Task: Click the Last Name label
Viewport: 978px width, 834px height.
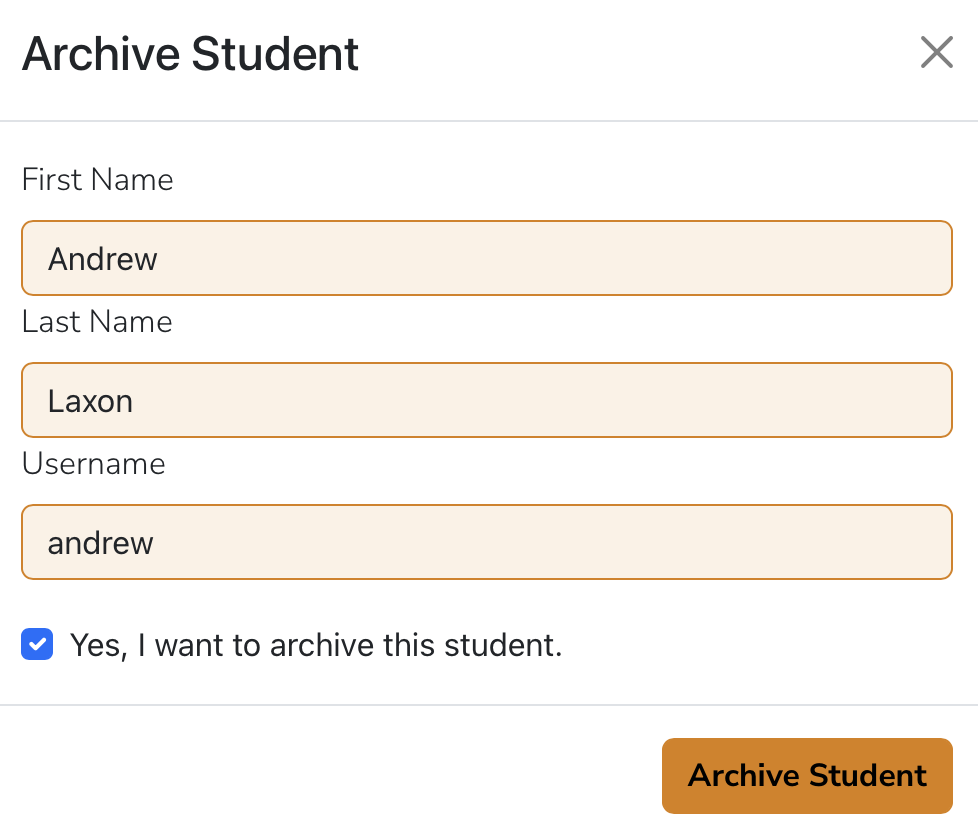Action: (97, 322)
